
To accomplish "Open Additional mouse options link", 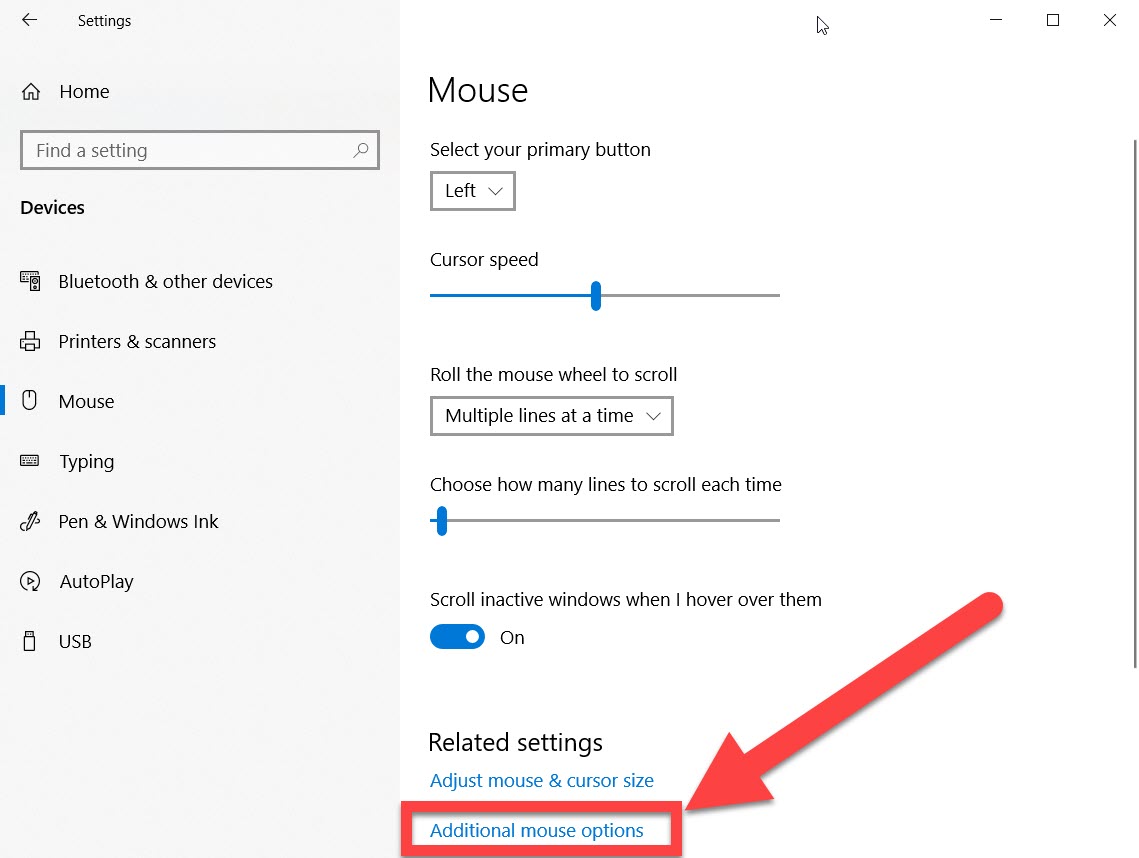I will tap(537, 830).
